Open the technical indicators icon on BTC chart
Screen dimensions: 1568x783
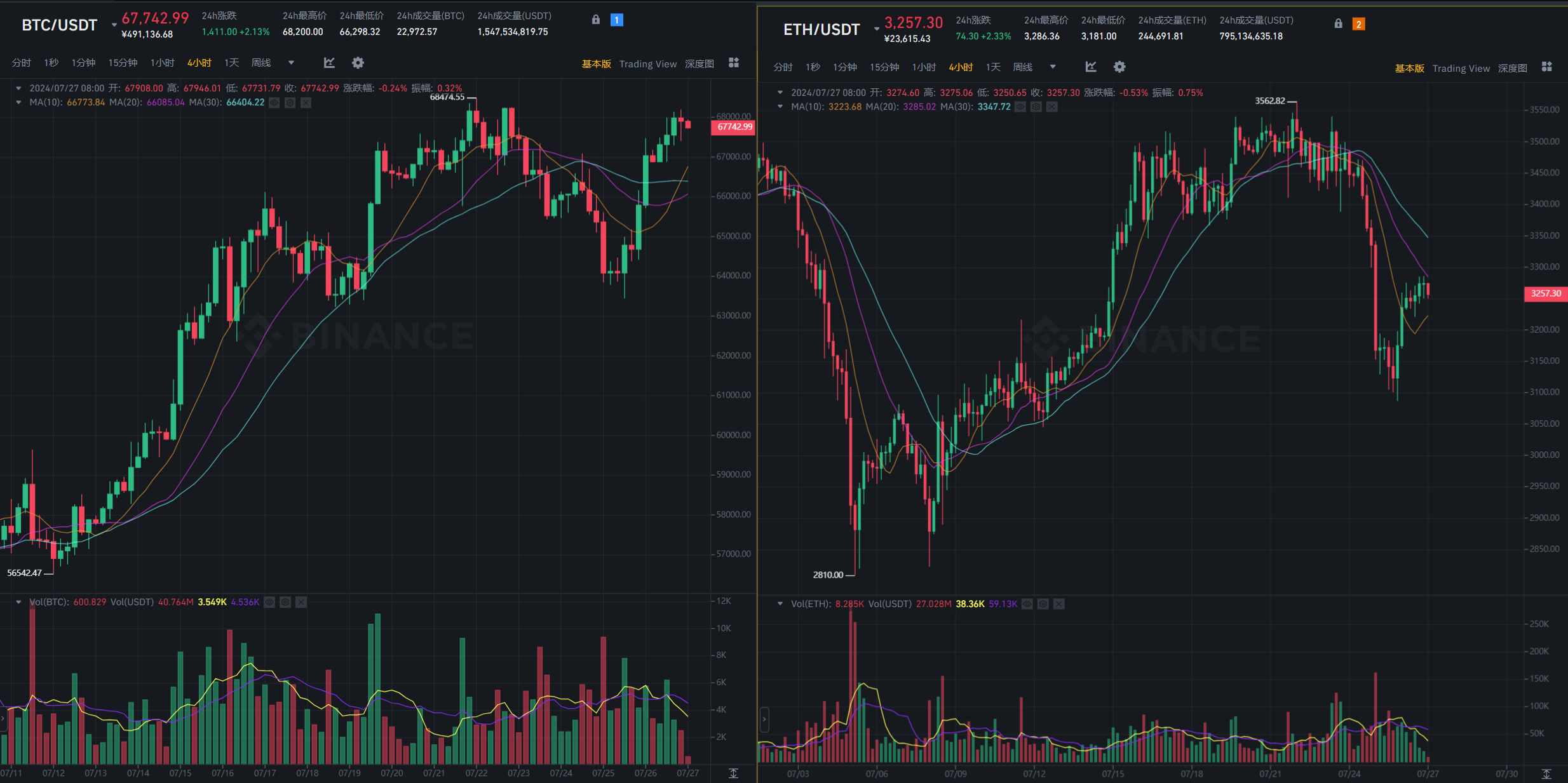coord(329,63)
